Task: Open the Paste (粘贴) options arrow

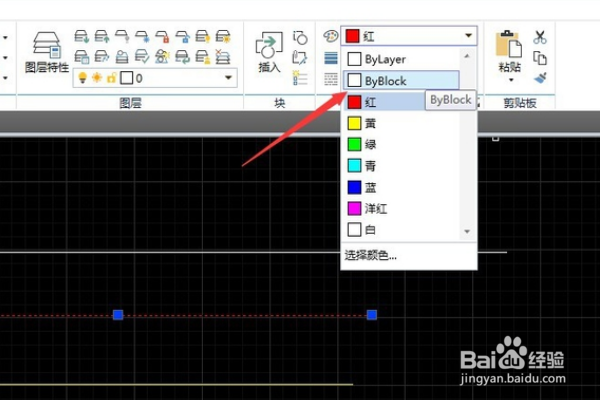Action: (x=511, y=80)
